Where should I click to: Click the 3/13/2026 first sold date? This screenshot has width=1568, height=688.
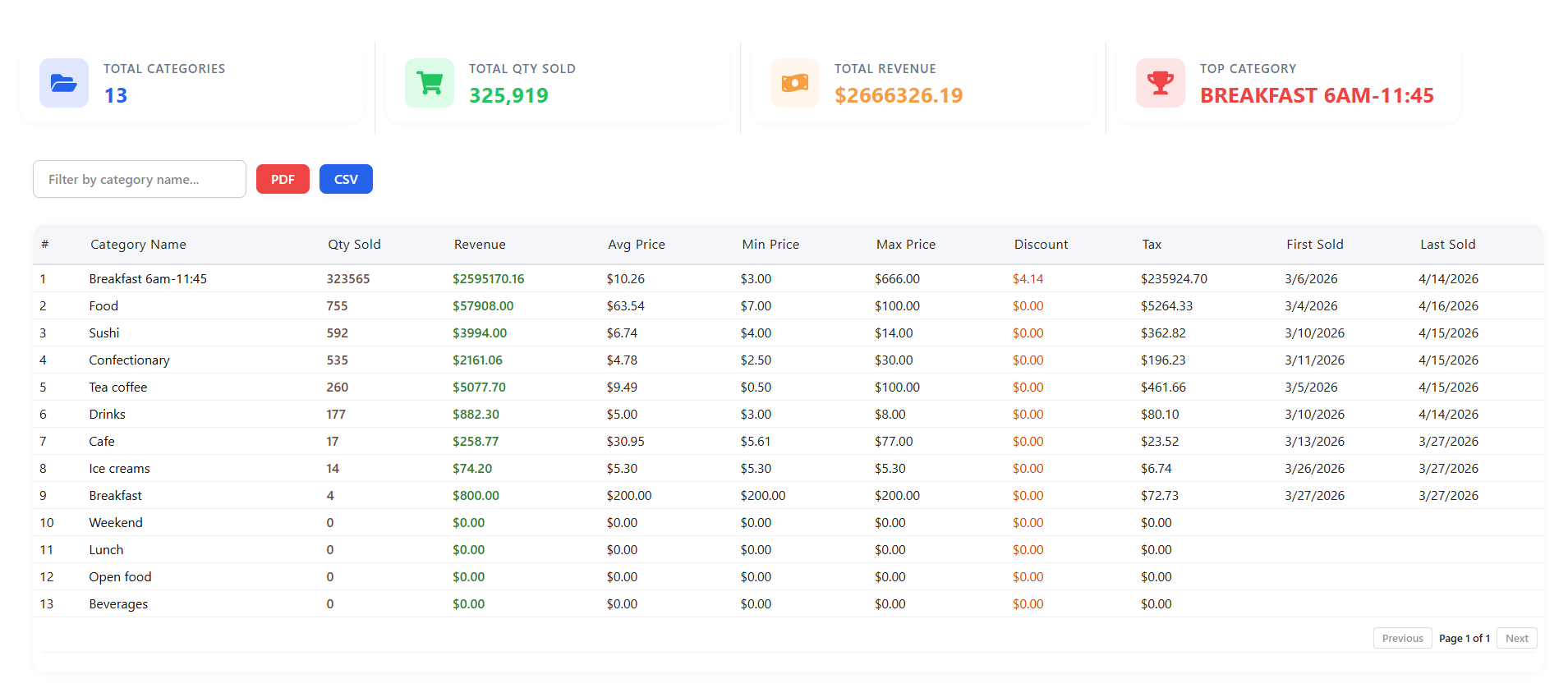pyautogui.click(x=1314, y=441)
